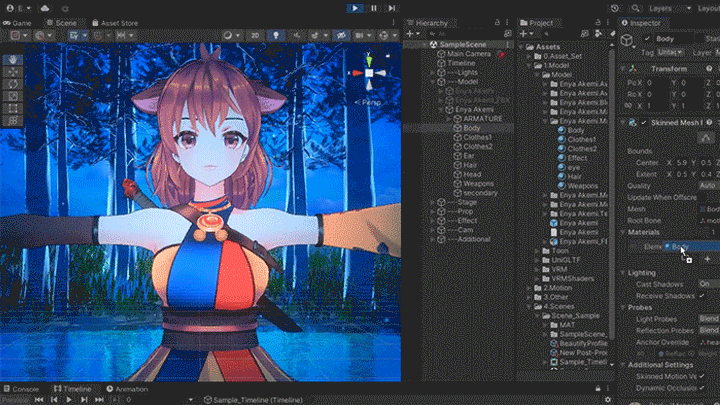This screenshot has width=720, height=405.
Task: Toggle Receive Shadows checkbox
Action: [702, 296]
